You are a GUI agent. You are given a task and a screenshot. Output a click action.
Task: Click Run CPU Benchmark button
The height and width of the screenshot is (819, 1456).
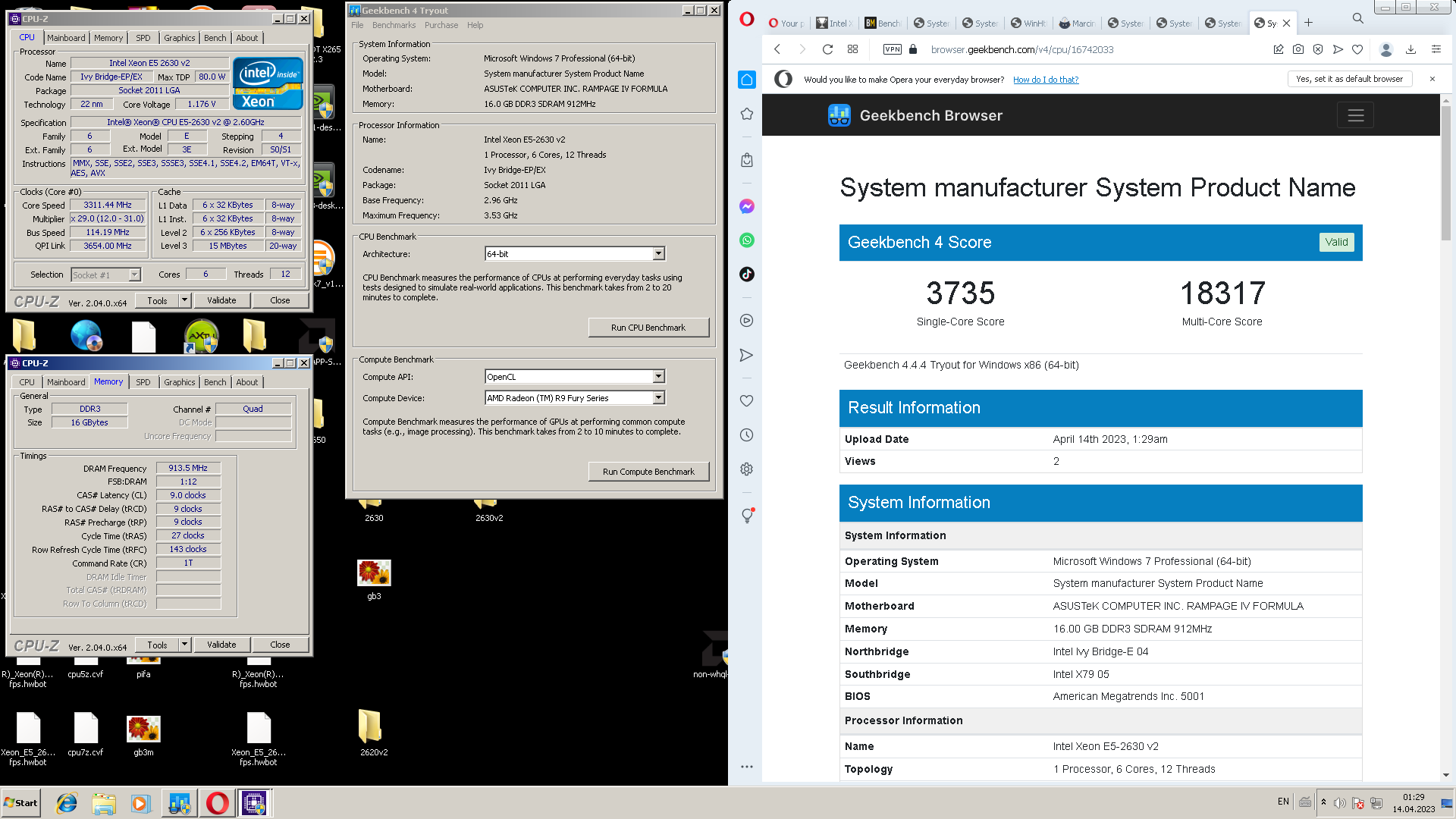coord(648,328)
